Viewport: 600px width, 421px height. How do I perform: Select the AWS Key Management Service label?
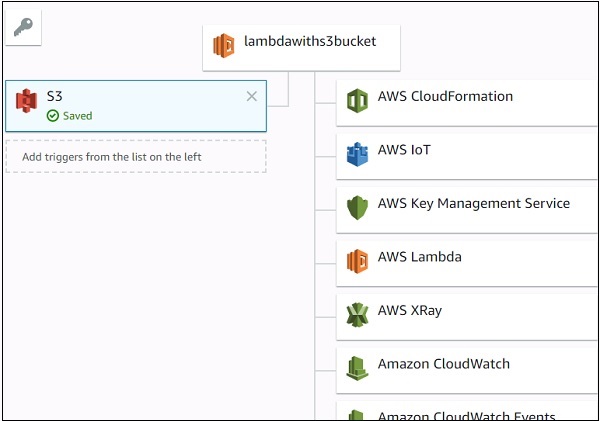pos(473,203)
